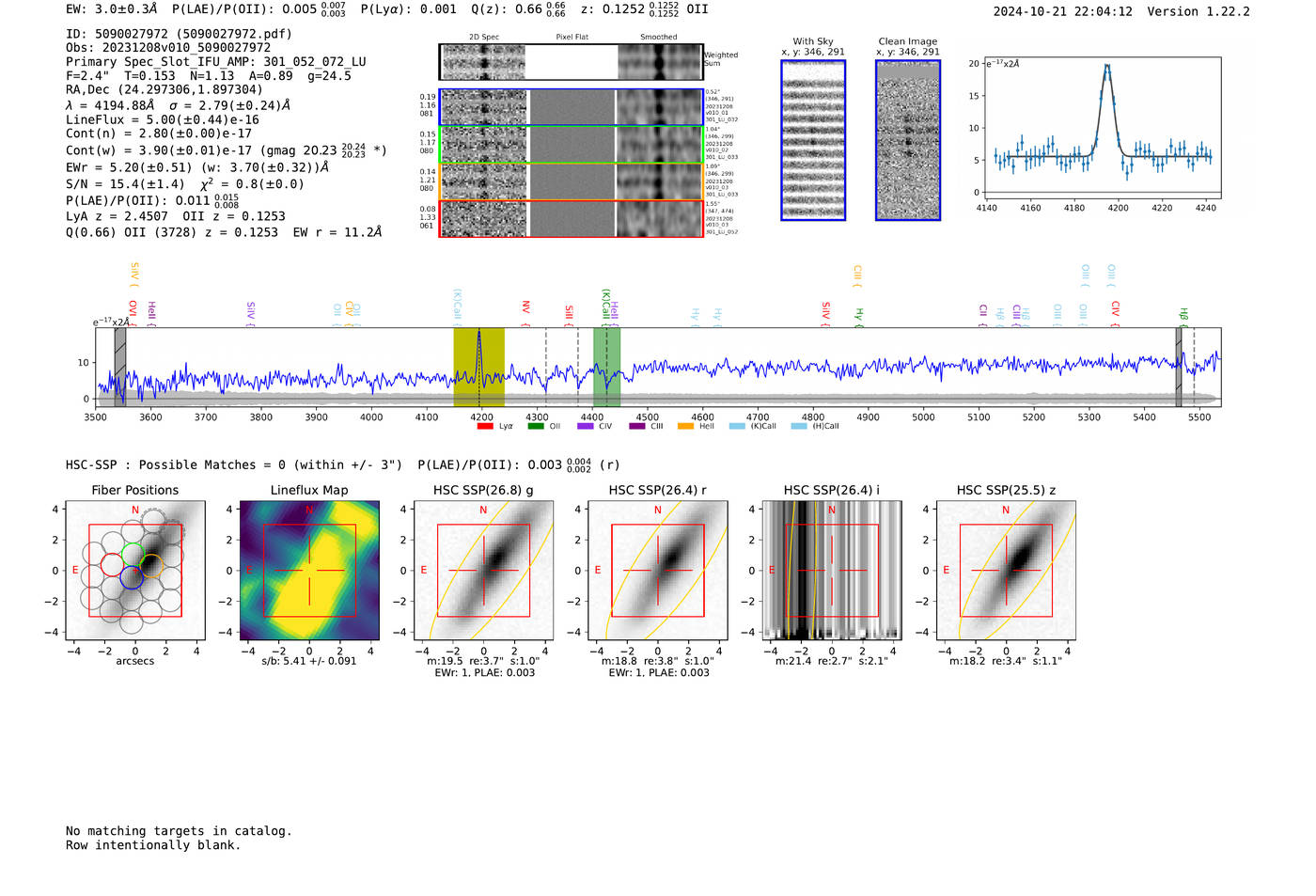Click the red N north marker in Lineflux Map

coord(309,511)
